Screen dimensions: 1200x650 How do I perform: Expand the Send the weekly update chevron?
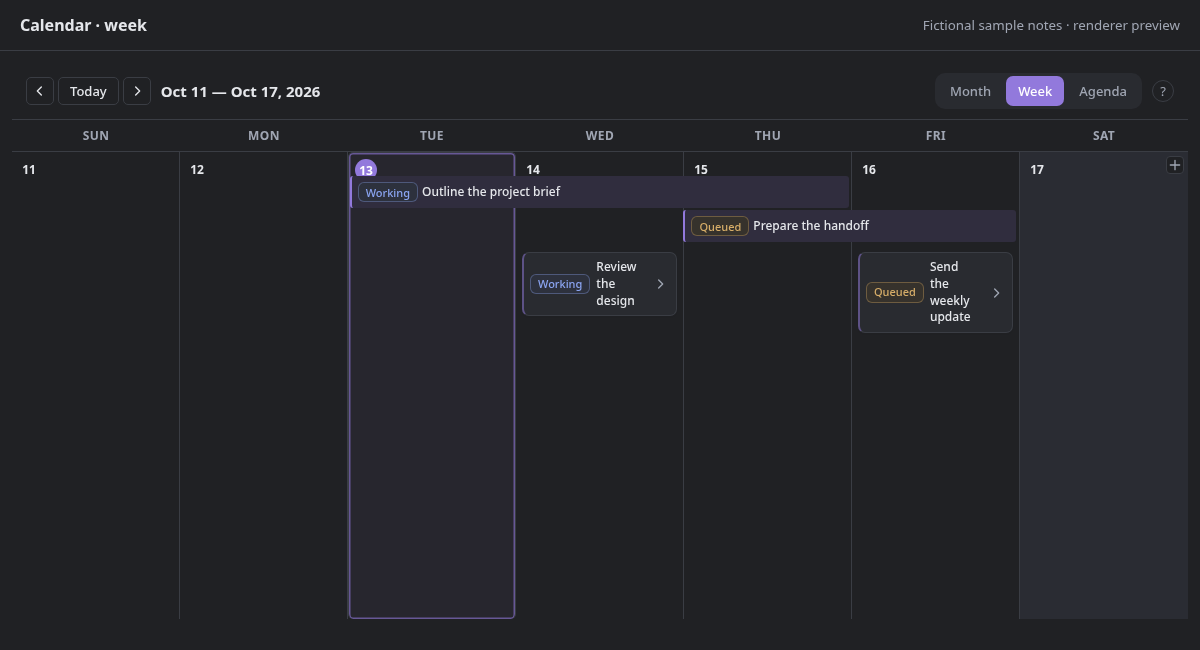pos(996,292)
